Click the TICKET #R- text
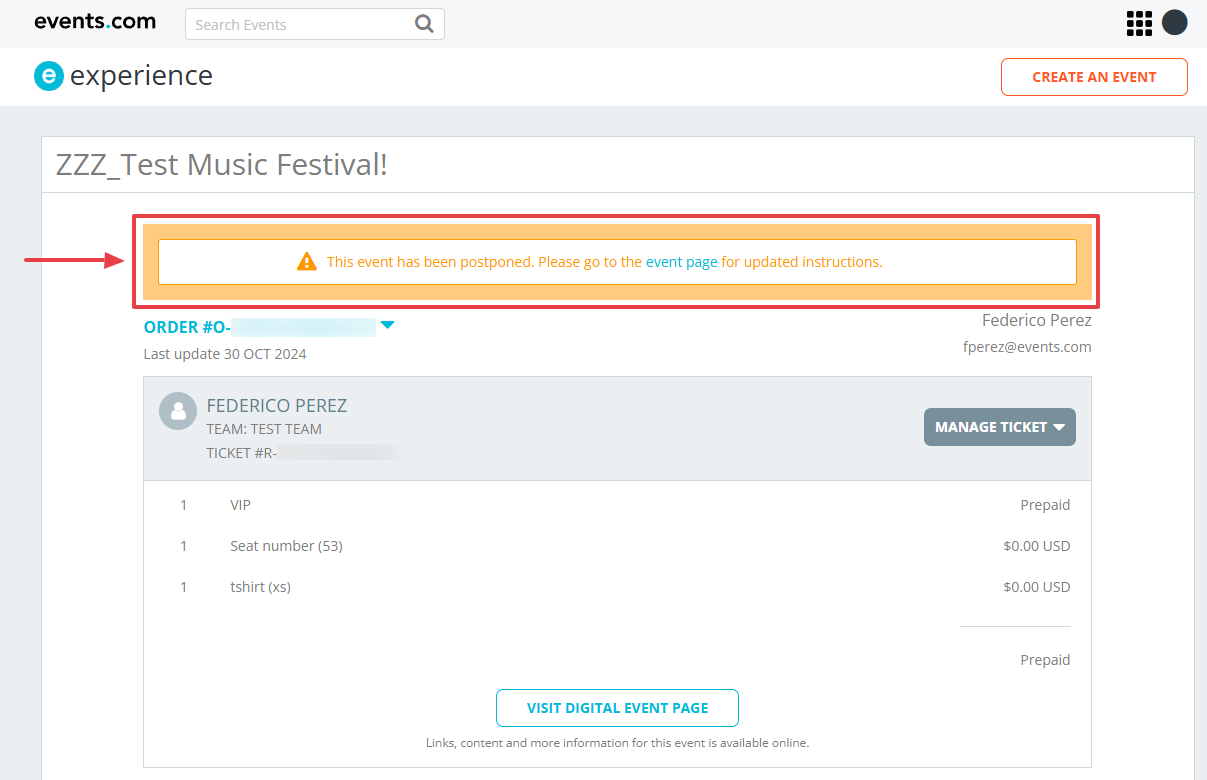Screen dimensions: 1207x780 (x=242, y=453)
